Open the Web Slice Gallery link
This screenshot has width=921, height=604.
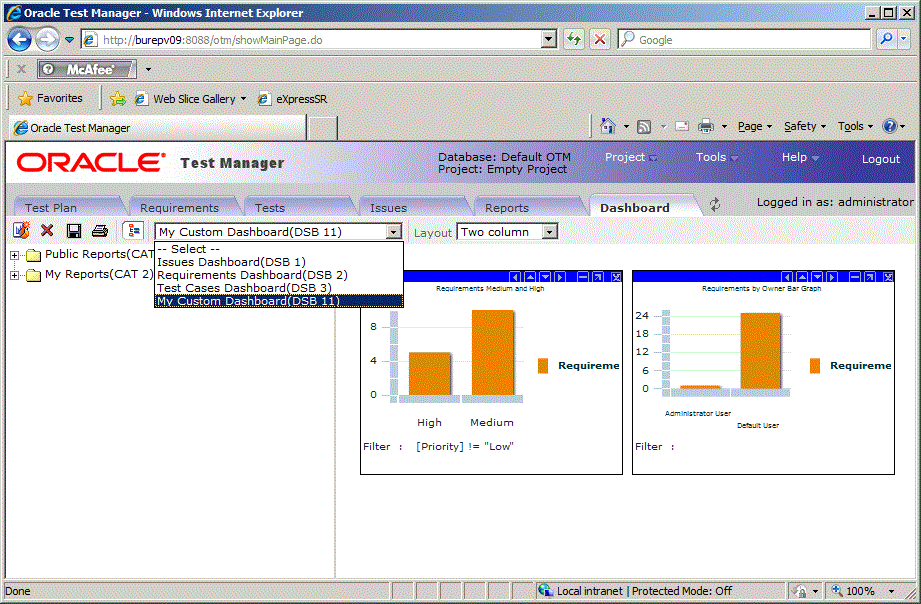(190, 99)
